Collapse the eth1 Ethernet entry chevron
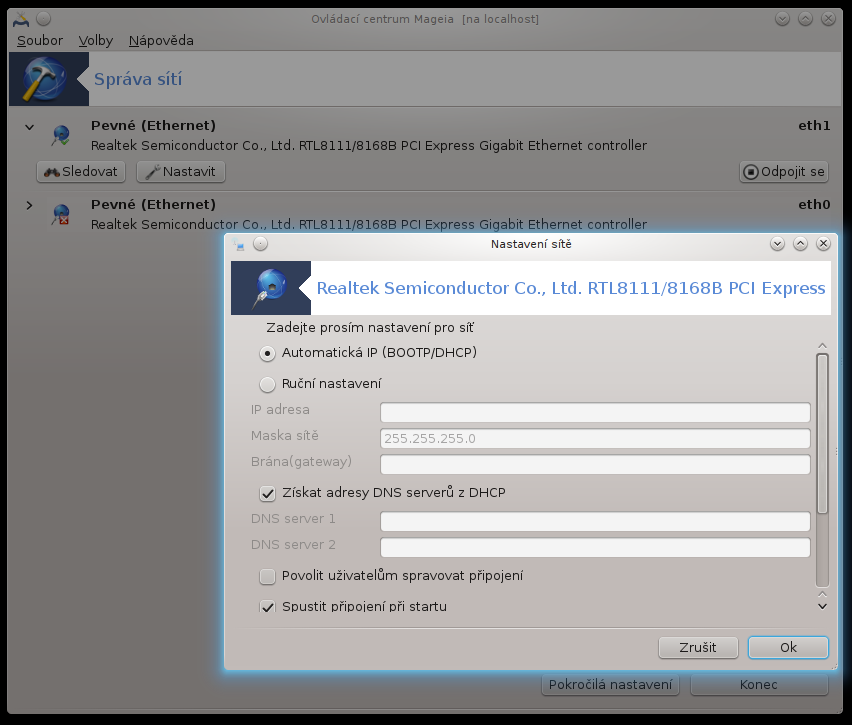 29,127
